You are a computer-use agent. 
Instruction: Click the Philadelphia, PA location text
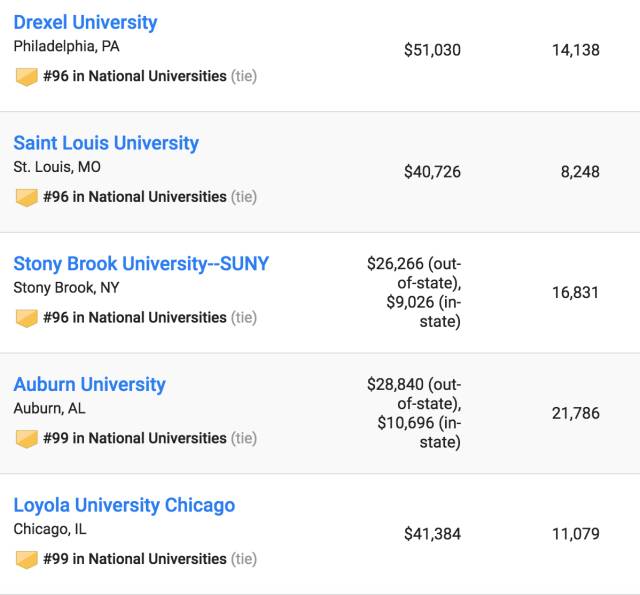coord(66,46)
